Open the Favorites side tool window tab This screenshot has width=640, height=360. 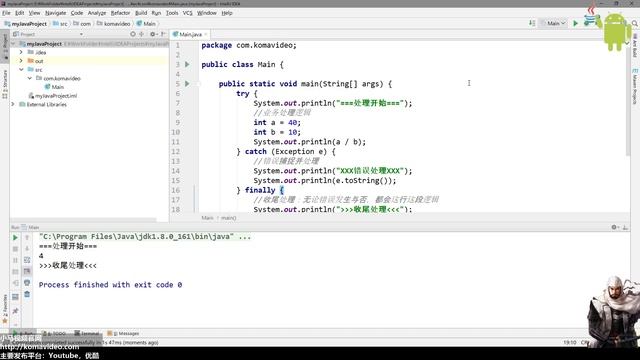pos(5,309)
